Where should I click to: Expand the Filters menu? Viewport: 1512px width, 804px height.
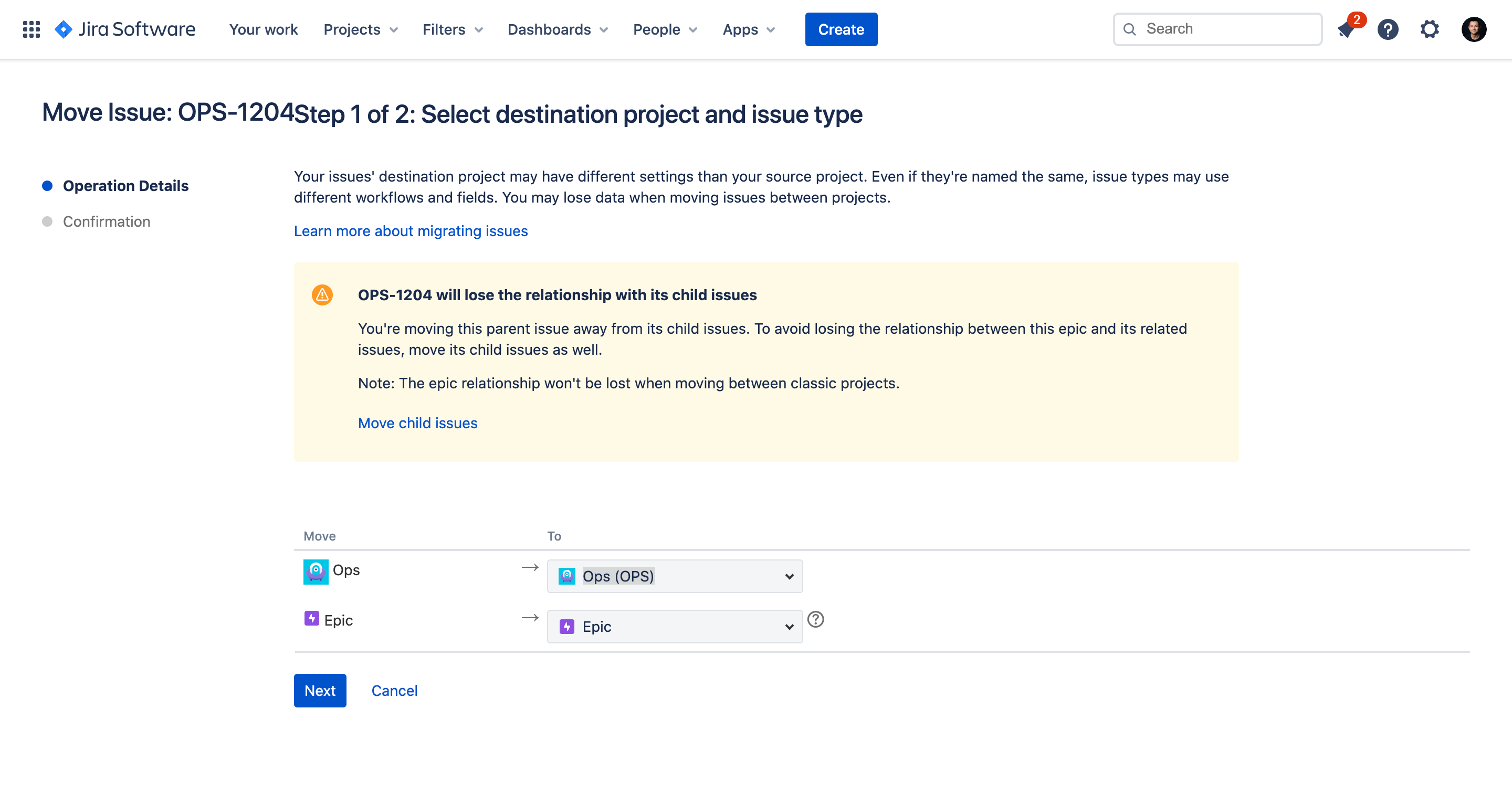click(453, 29)
